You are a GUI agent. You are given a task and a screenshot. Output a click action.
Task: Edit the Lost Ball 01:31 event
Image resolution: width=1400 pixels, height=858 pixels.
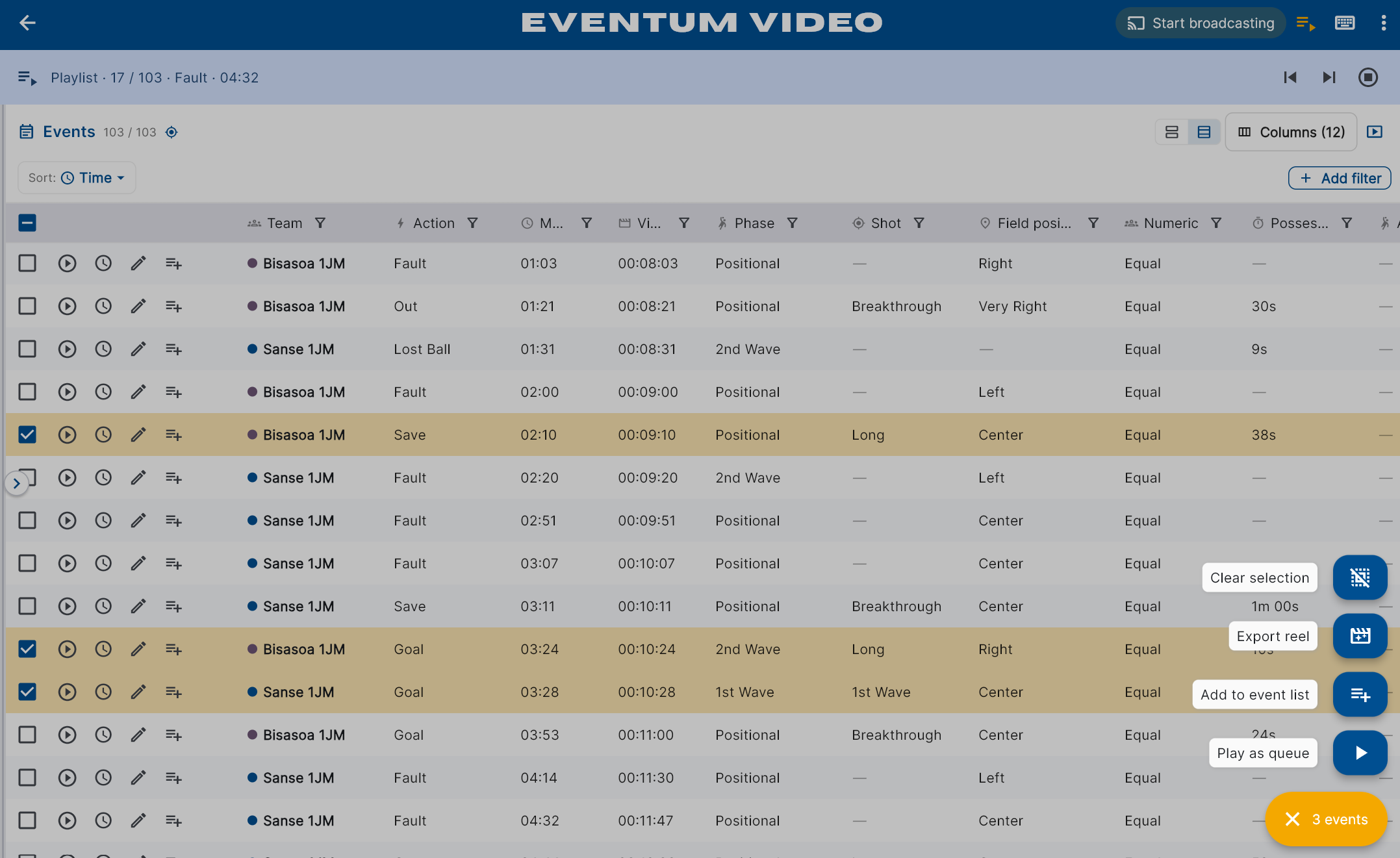(x=138, y=349)
